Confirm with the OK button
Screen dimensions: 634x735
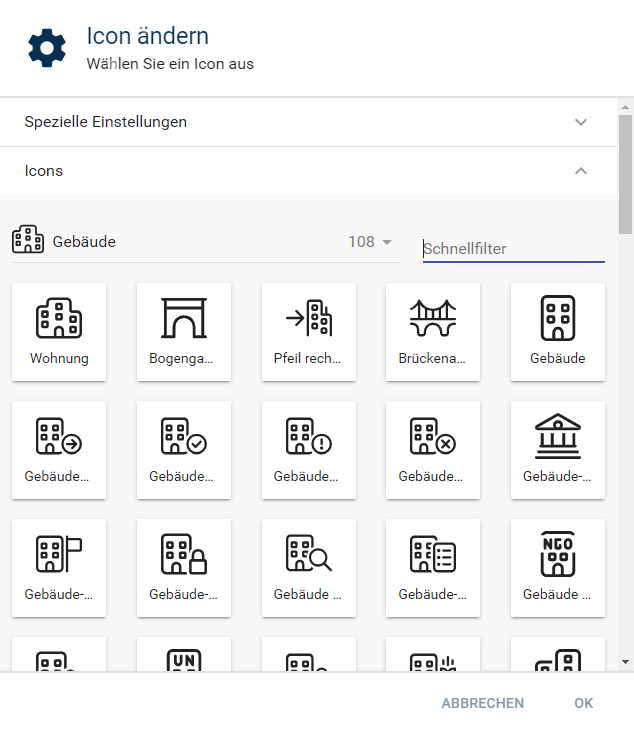click(583, 703)
